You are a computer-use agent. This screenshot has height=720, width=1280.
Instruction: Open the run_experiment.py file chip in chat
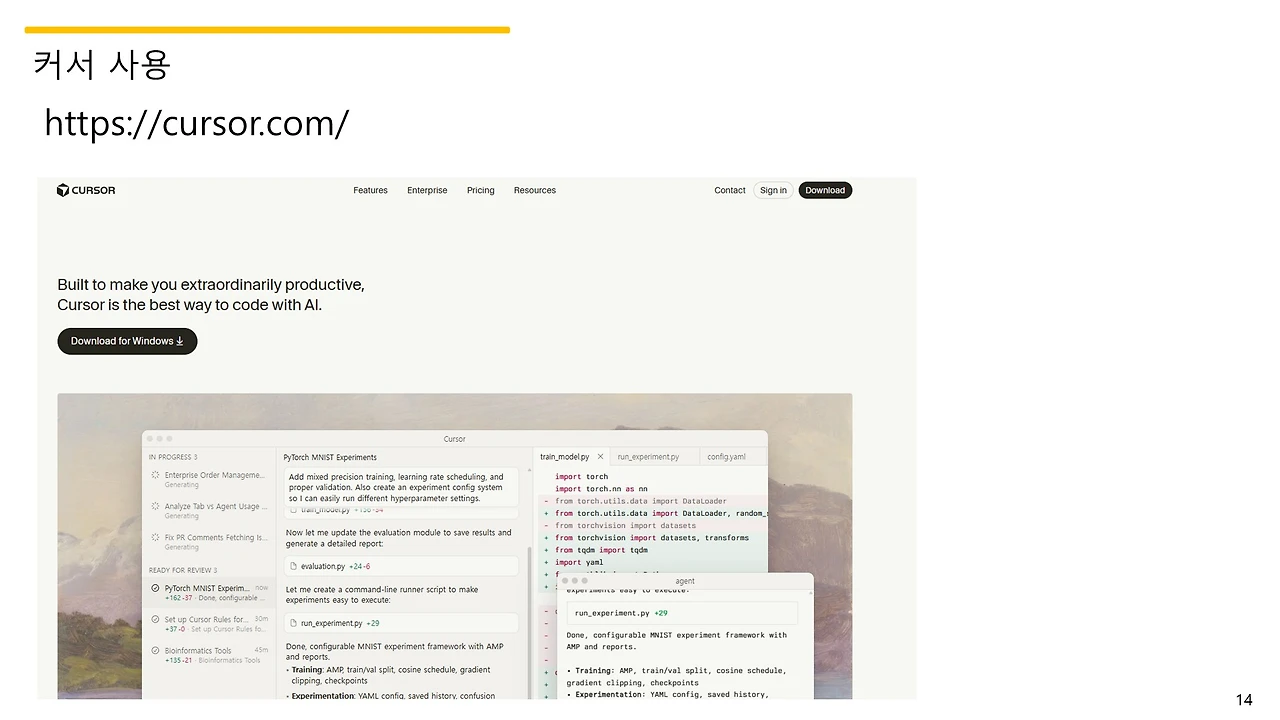click(402, 623)
